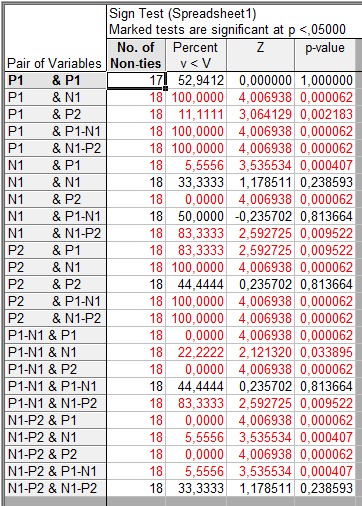Select the 'P2 & P2' row header

point(56,284)
